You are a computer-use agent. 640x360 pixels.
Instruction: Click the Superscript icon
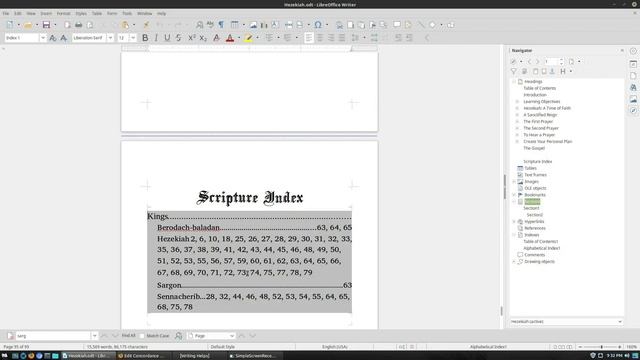(191, 38)
